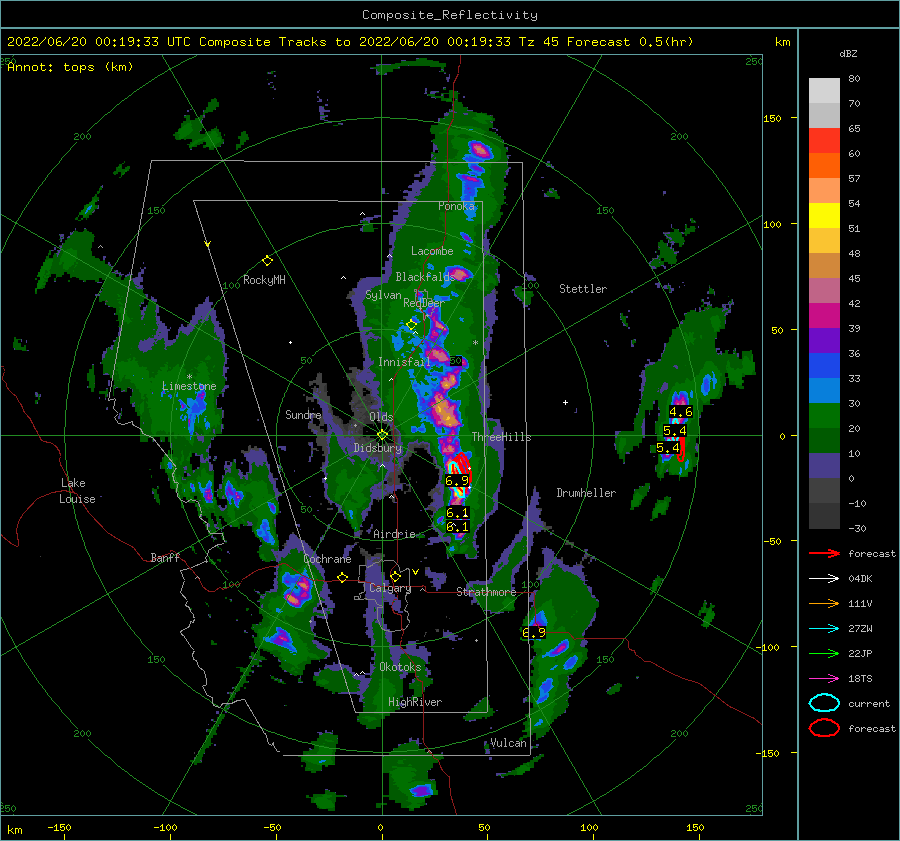Click the Ponoka city label
Image resolution: width=900 pixels, height=841 pixels.
(456, 206)
